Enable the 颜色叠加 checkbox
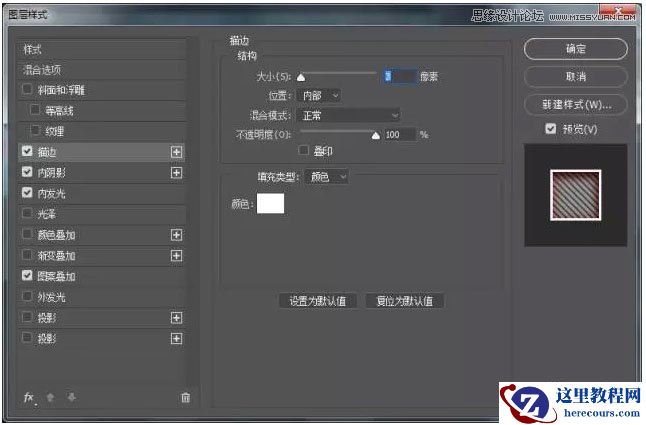The height and width of the screenshot is (425, 646). point(27,234)
